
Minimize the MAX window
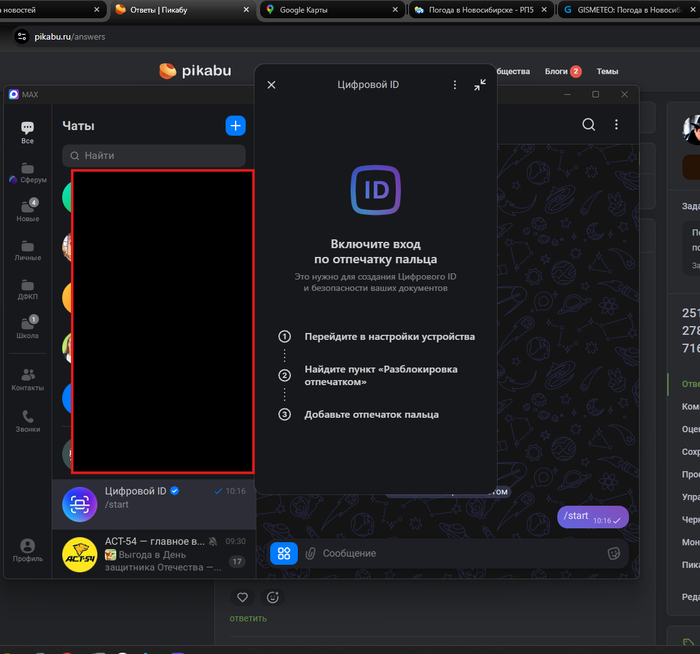coord(567,94)
